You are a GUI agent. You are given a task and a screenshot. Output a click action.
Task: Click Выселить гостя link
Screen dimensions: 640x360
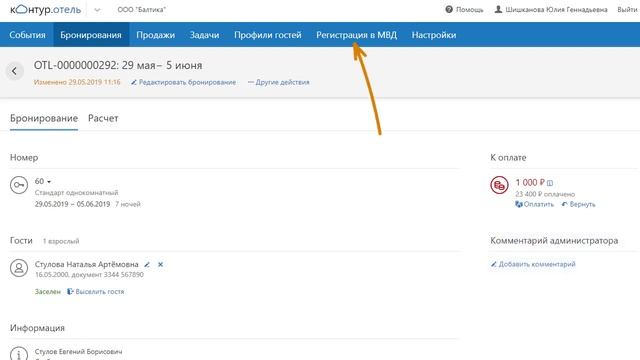pos(96,291)
